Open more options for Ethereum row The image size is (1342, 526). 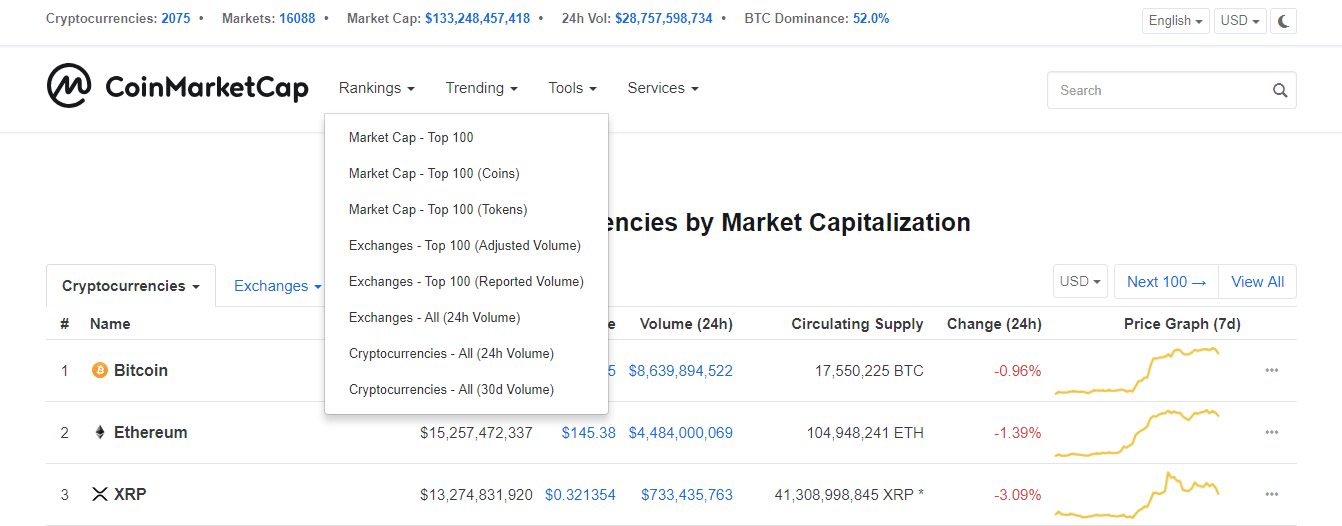1271,432
